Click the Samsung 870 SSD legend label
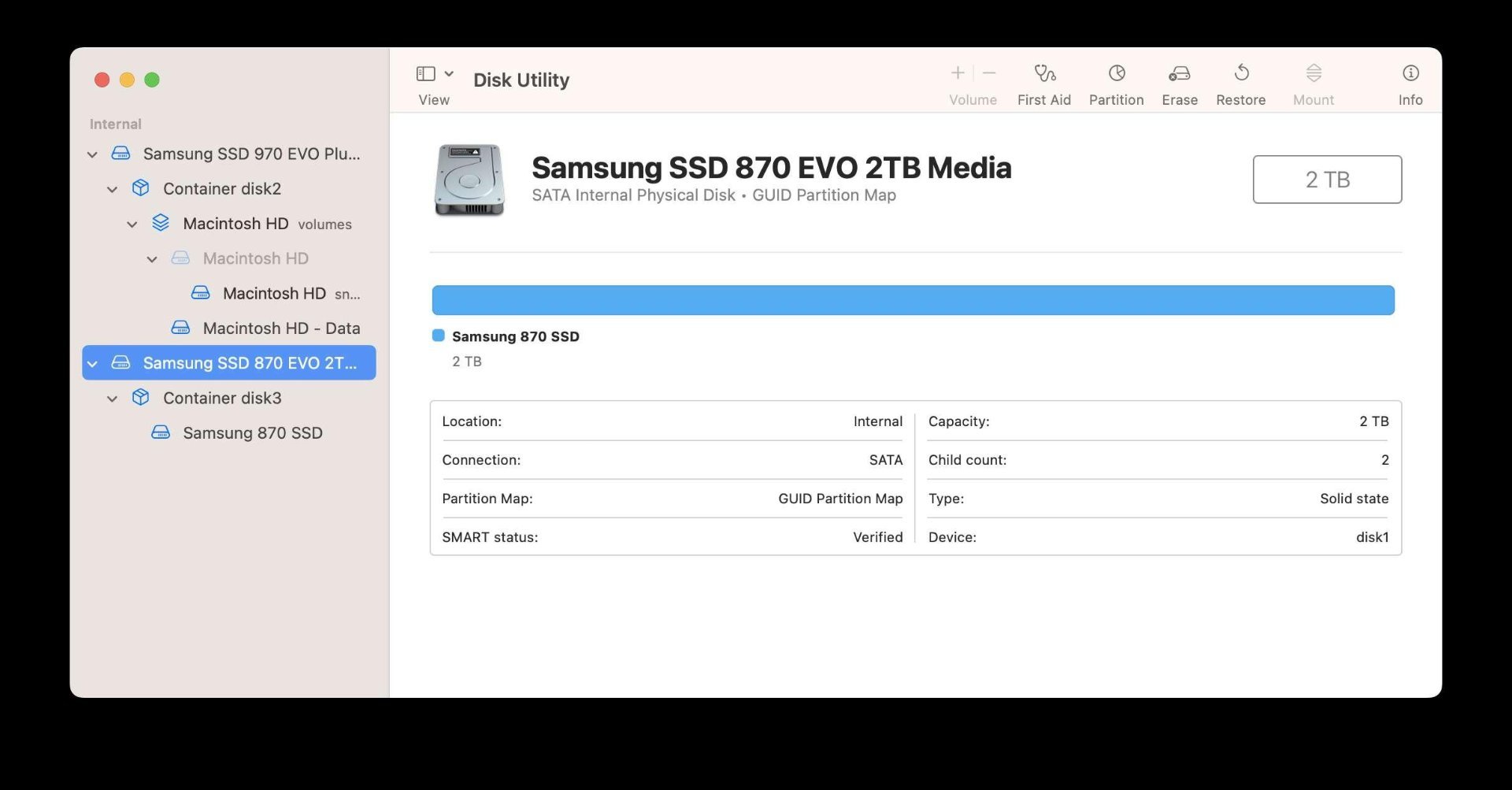 515,336
